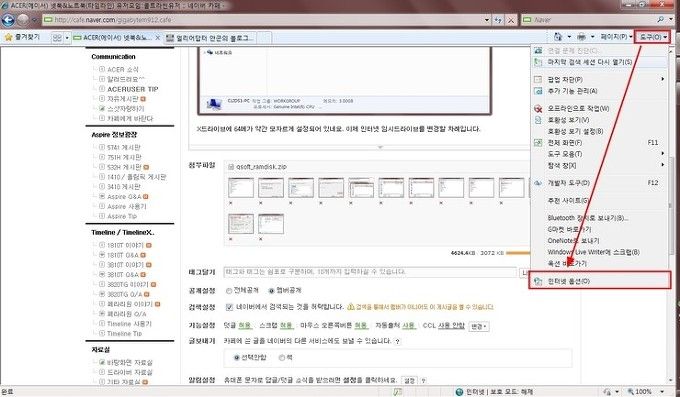Choose 전체 화면(F) menu item
The height and width of the screenshot is (397, 680).
pos(599,142)
